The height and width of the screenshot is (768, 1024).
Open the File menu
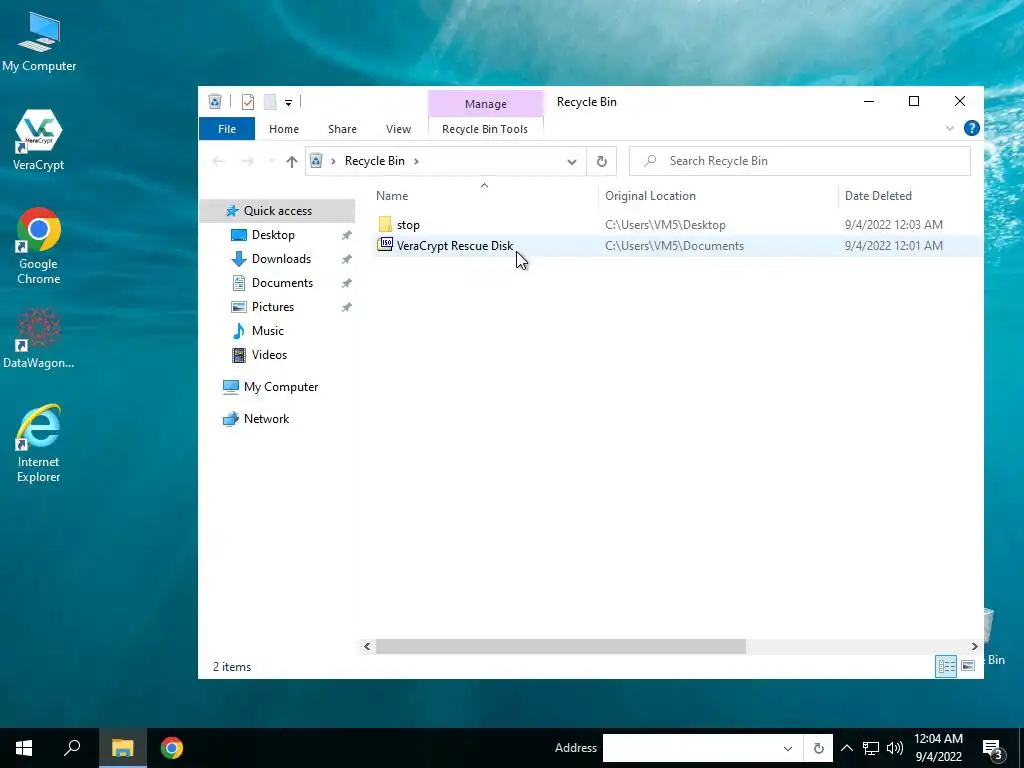coord(227,129)
